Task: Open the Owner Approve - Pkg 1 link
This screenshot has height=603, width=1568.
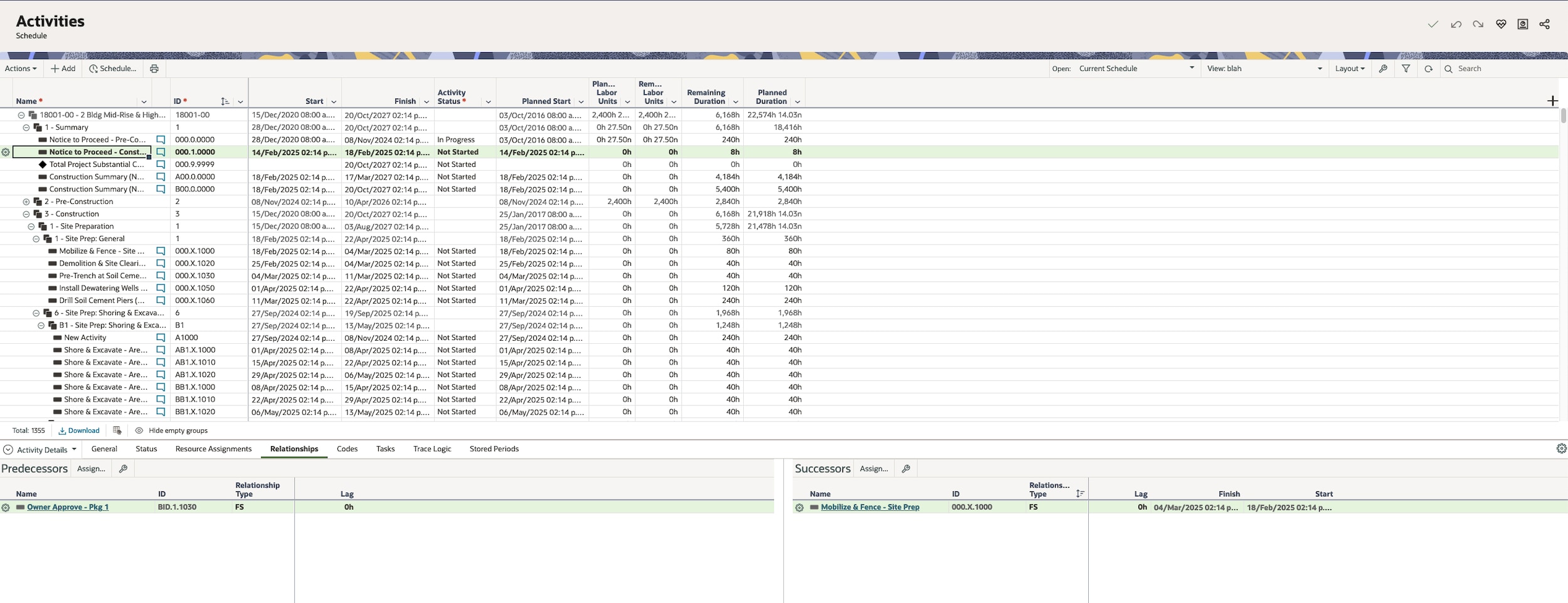Action: click(68, 507)
